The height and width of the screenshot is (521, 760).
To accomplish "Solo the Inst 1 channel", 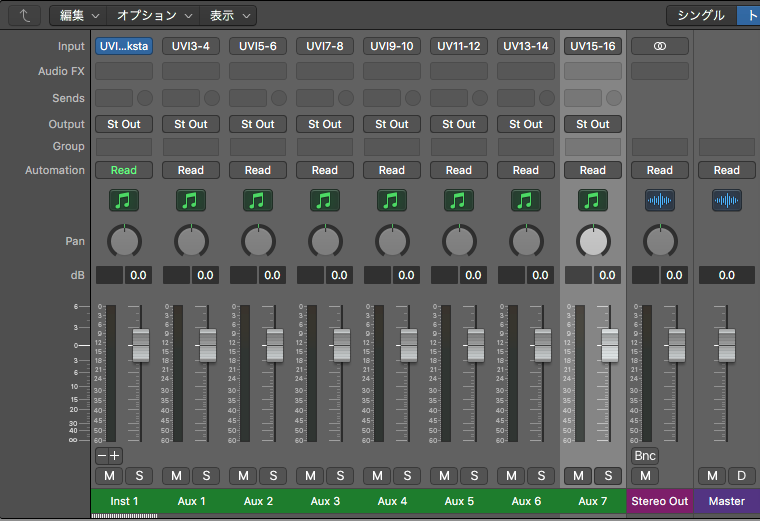I will 139,476.
